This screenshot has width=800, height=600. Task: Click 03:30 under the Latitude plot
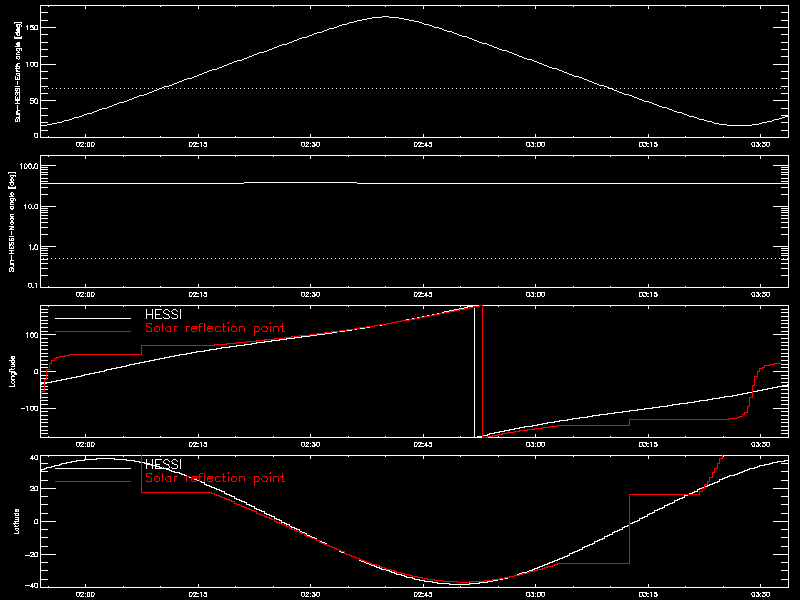(x=760, y=594)
